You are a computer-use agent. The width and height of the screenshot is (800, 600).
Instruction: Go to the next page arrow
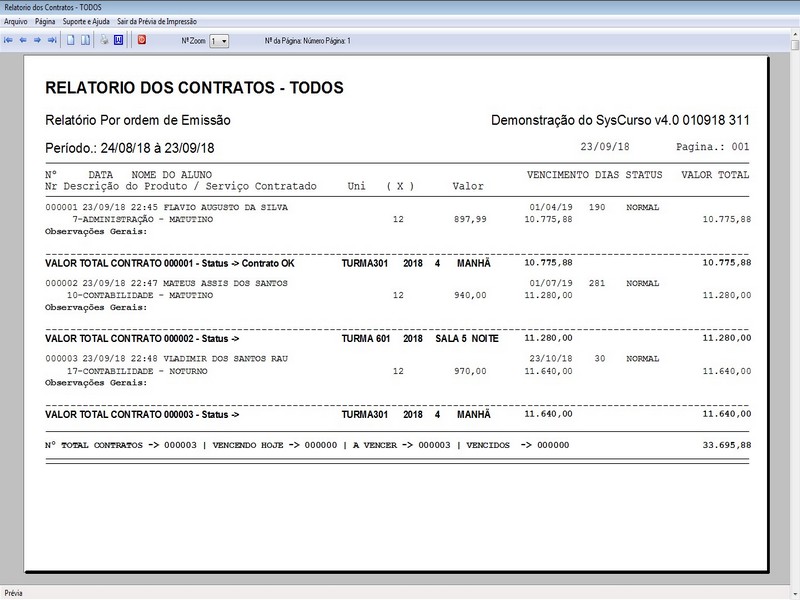(x=37, y=40)
